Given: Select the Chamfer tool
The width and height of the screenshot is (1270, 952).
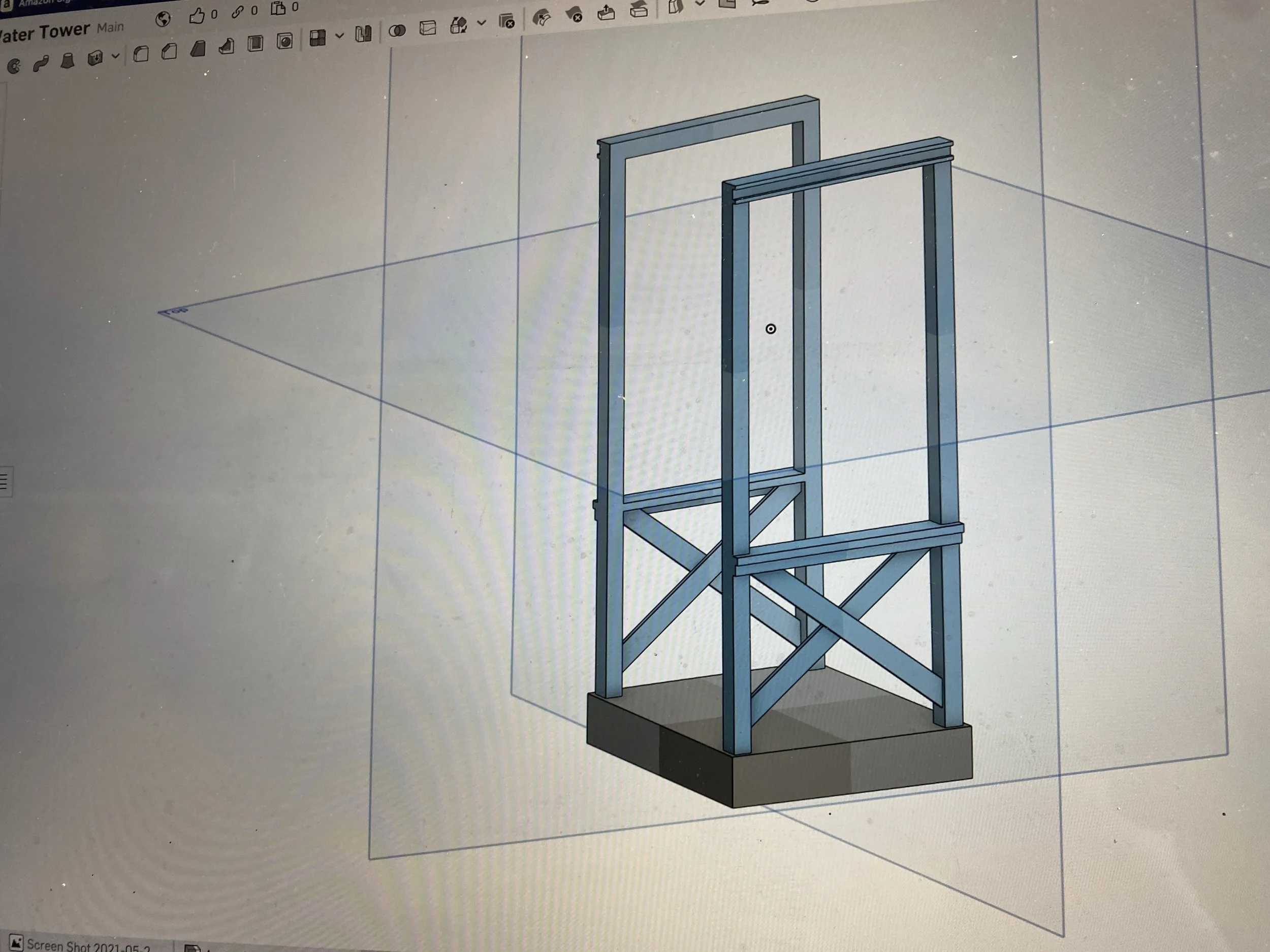Looking at the screenshot, I should (169, 52).
